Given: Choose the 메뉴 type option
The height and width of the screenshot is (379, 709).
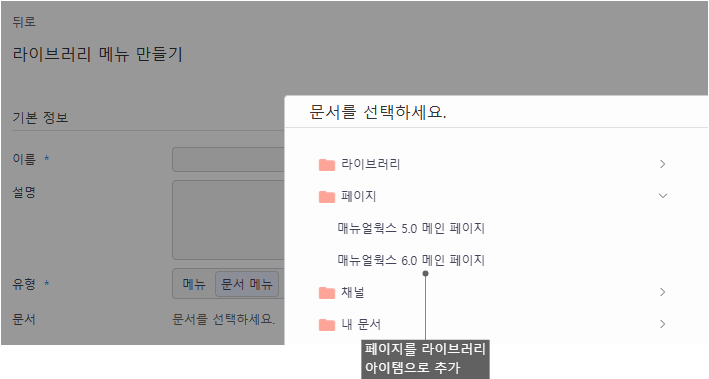Looking at the screenshot, I should click(194, 284).
